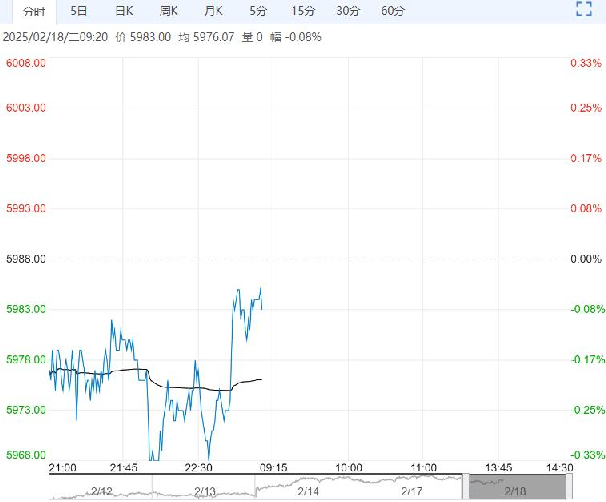Image resolution: width=606 pixels, height=502 pixels.
Task: Select 2/17 section in bottom timeline
Action: click(x=413, y=490)
